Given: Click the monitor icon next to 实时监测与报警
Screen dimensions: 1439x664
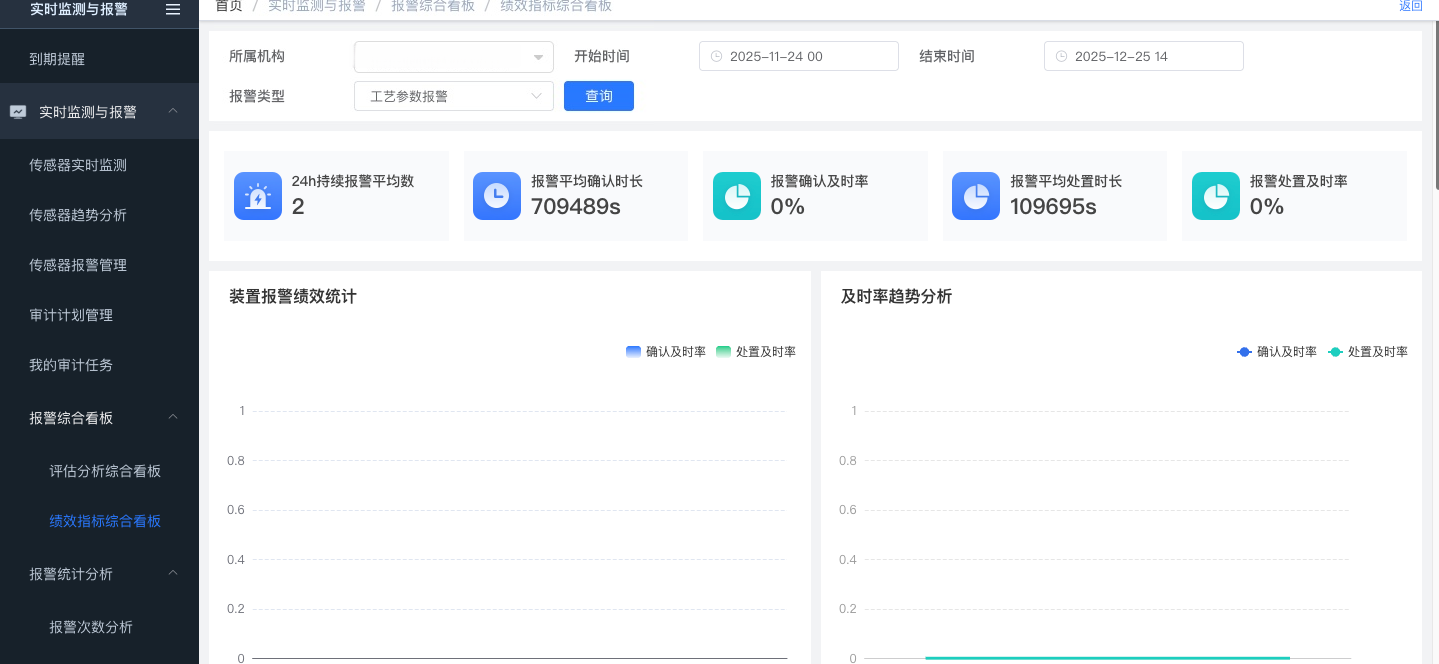Looking at the screenshot, I should click(x=18, y=112).
